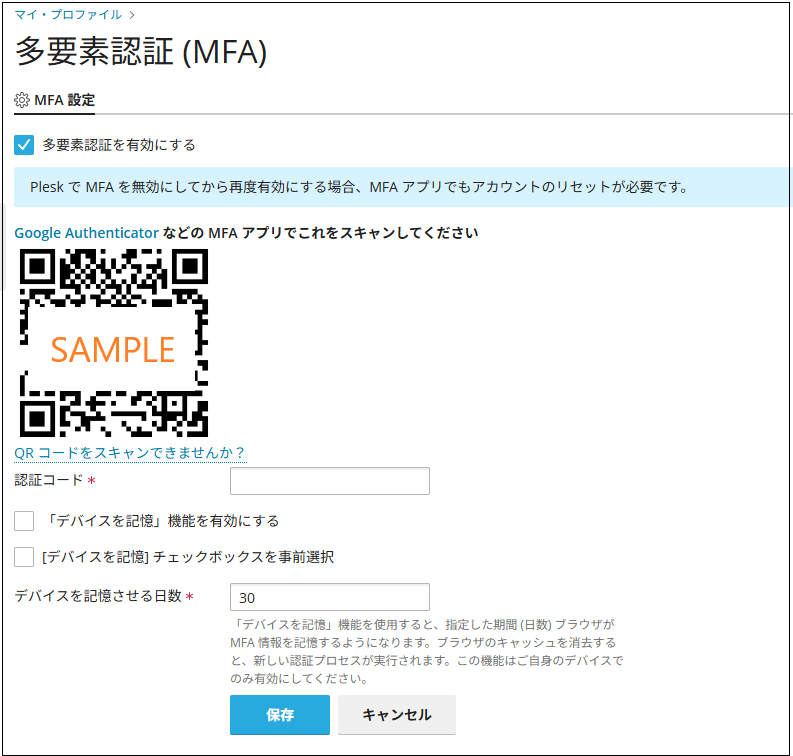
Task: Click the gear icon beside MFA 設定
Action: tap(22, 100)
